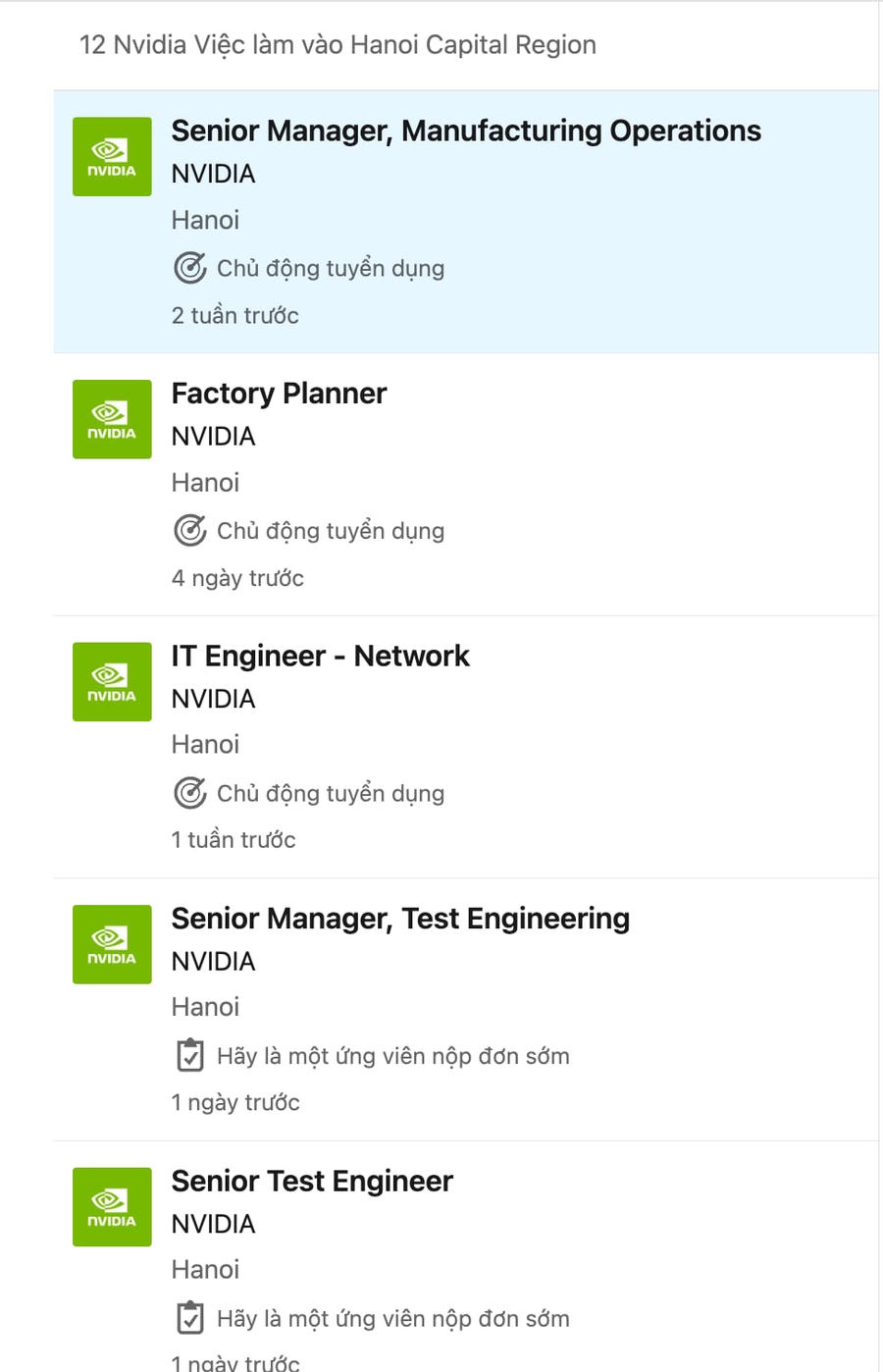The height and width of the screenshot is (1372, 883).
Task: Click NVIDIA logo beside Senior Test Engineer
Action: [x=112, y=1207]
